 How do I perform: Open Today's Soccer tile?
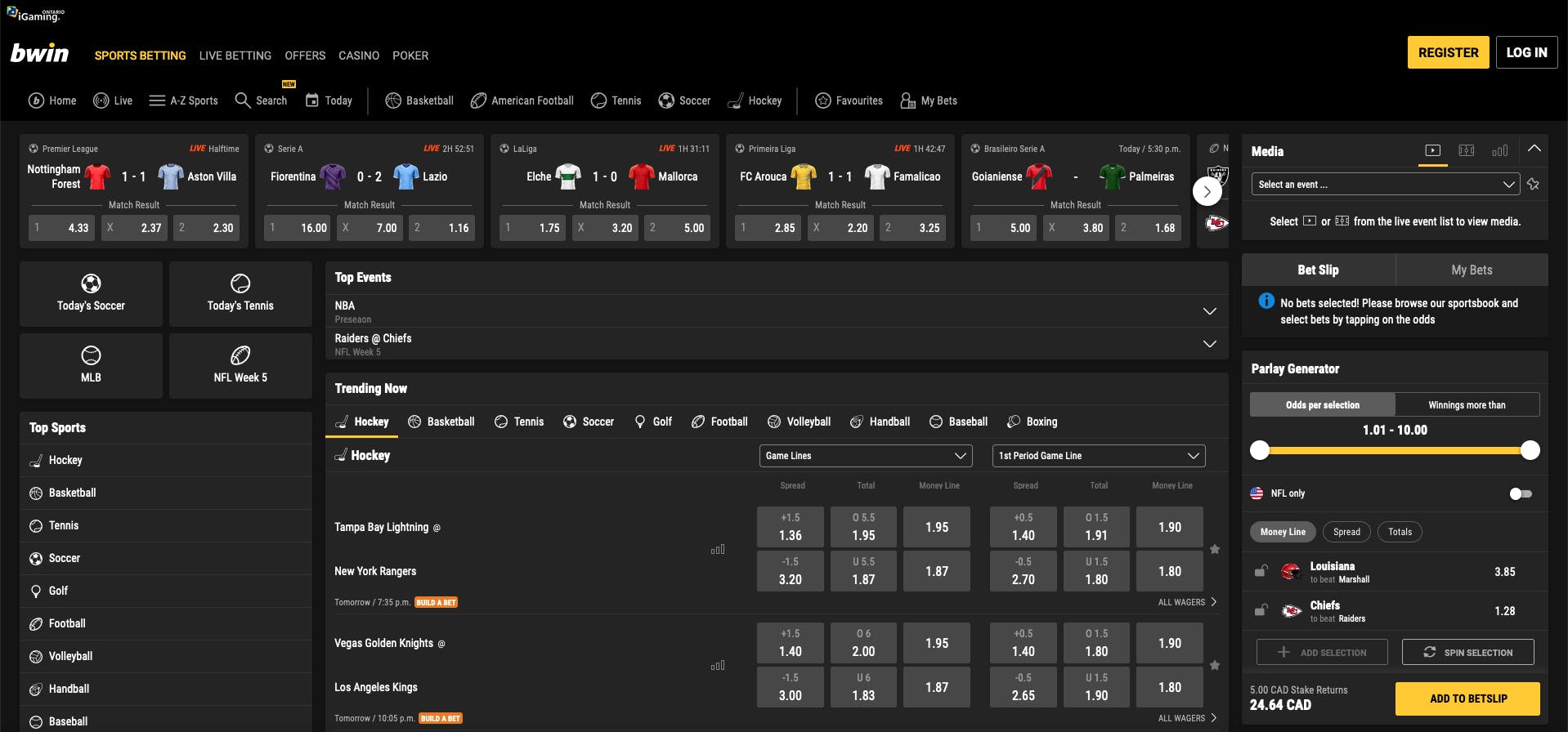pos(91,294)
